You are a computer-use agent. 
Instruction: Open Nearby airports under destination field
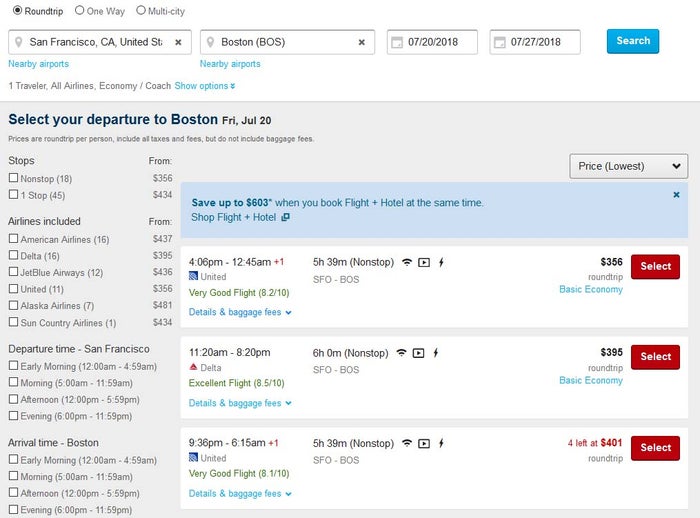click(230, 64)
